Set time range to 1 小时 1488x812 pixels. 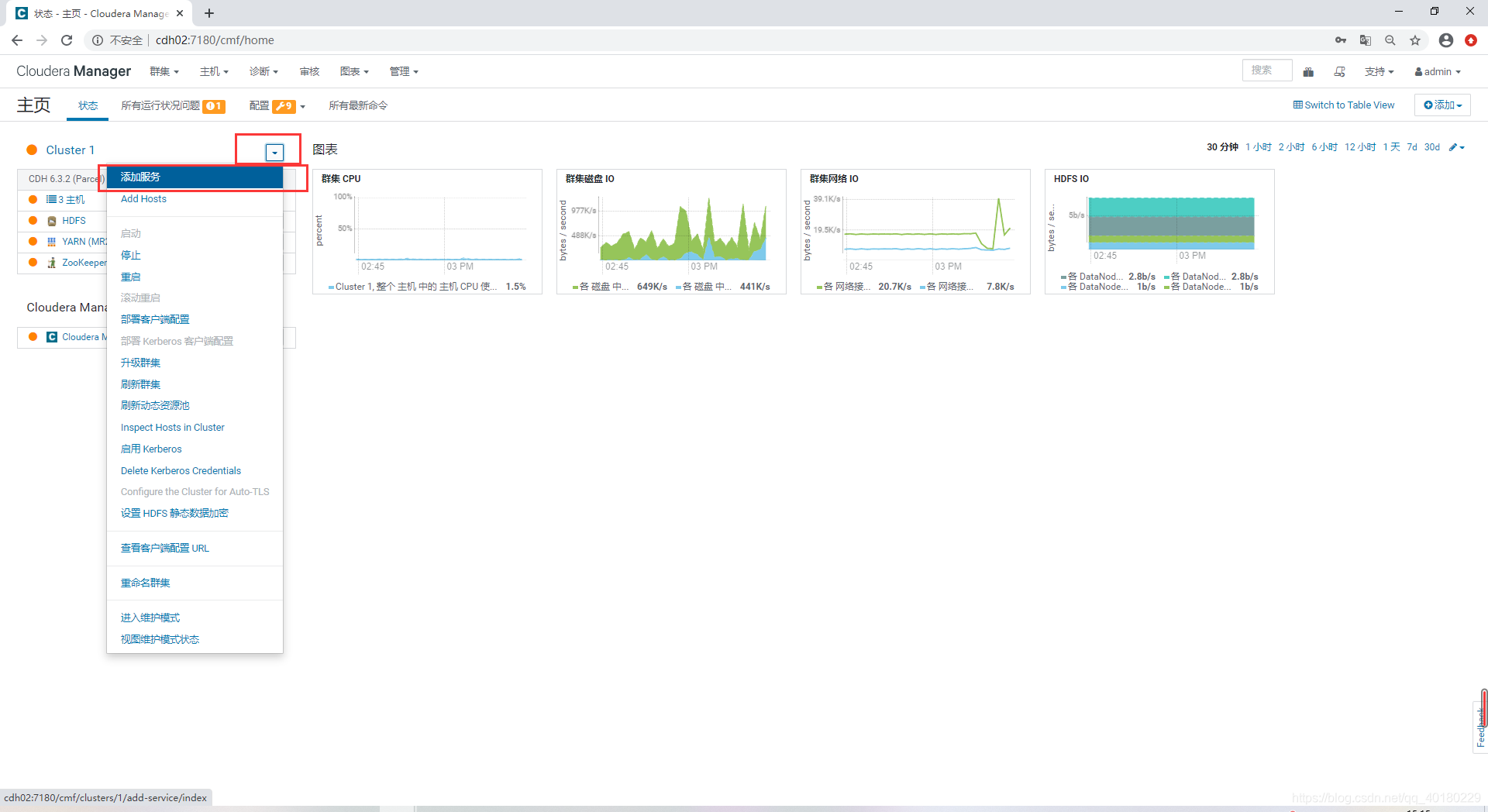point(1259,147)
